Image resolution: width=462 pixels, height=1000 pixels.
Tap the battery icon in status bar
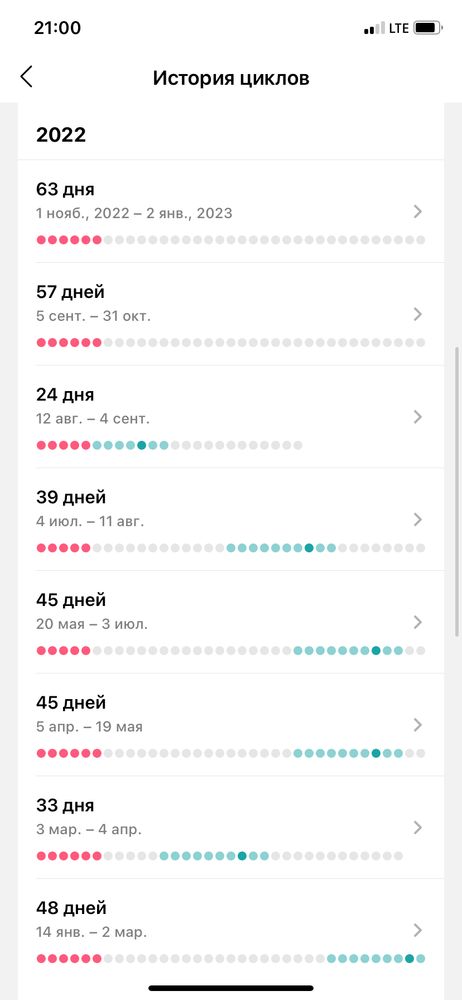pos(428,28)
